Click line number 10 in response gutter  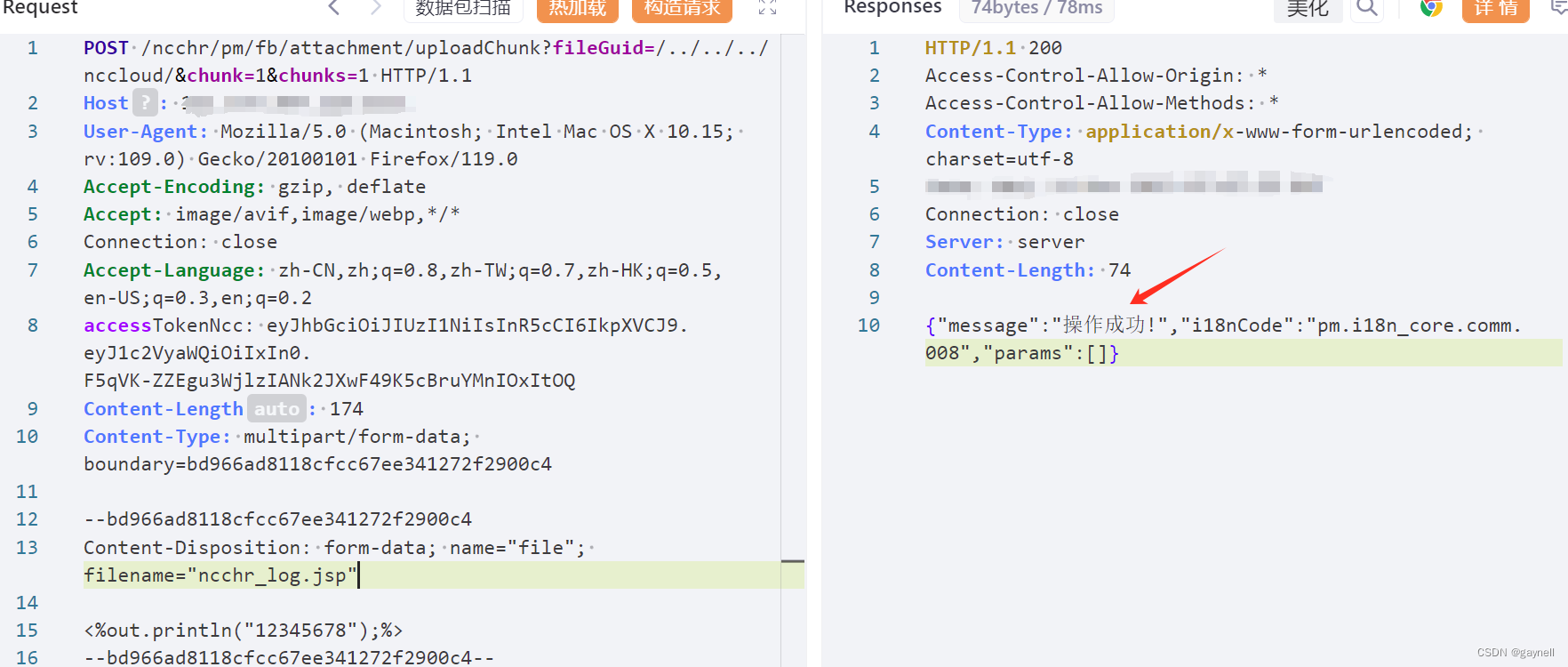coord(868,325)
